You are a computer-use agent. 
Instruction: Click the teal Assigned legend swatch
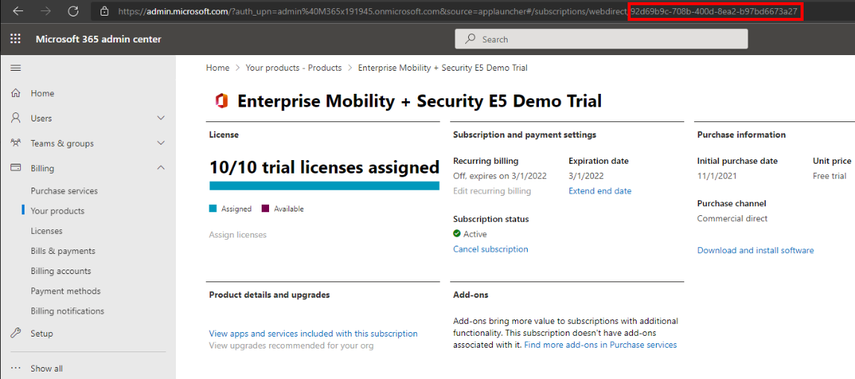tap(213, 208)
